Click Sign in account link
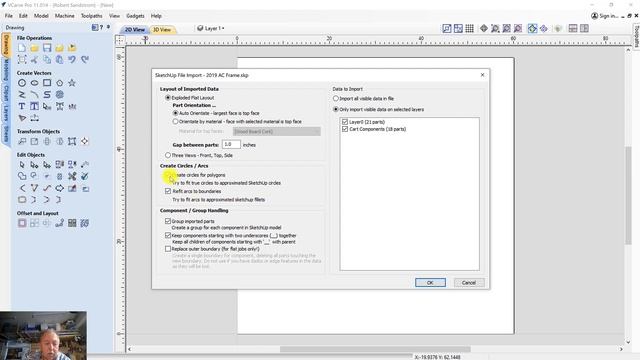This screenshot has width=640, height=360. click(605, 16)
